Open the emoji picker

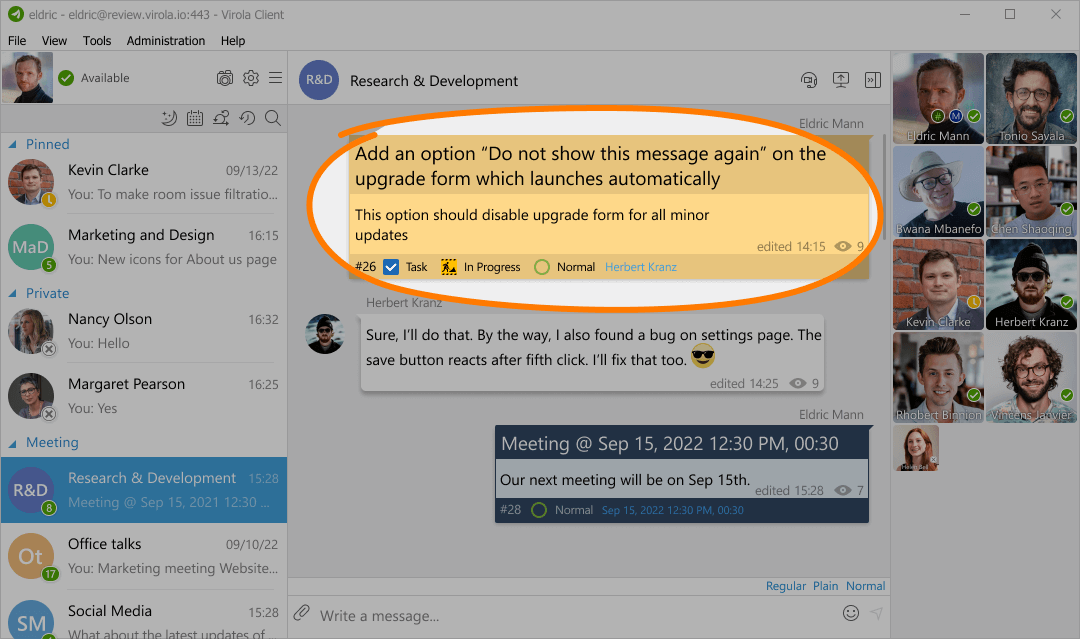pos(850,613)
